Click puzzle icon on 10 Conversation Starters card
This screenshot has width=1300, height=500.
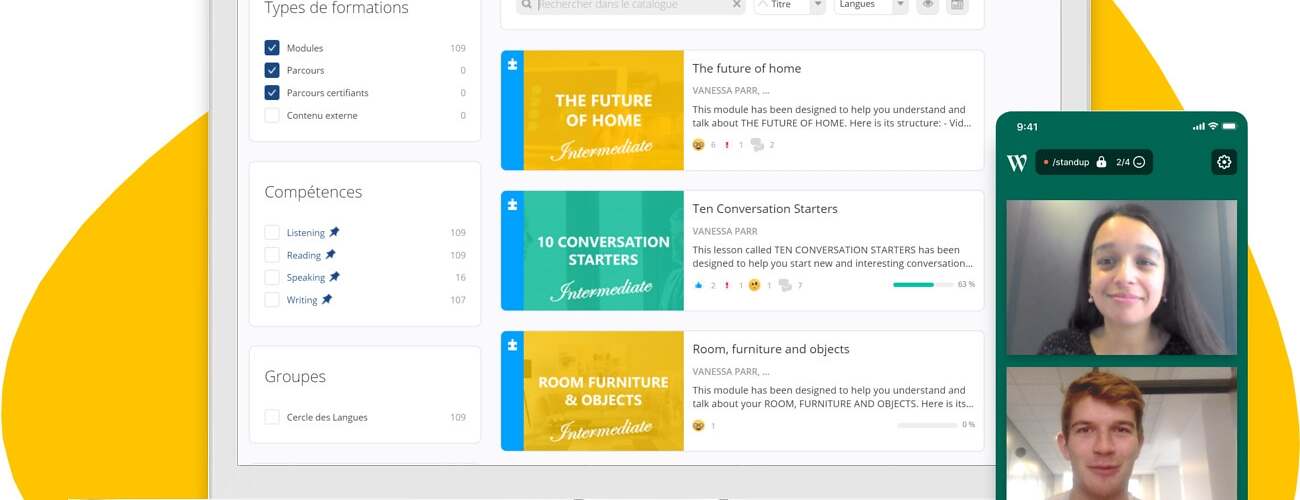(512, 204)
